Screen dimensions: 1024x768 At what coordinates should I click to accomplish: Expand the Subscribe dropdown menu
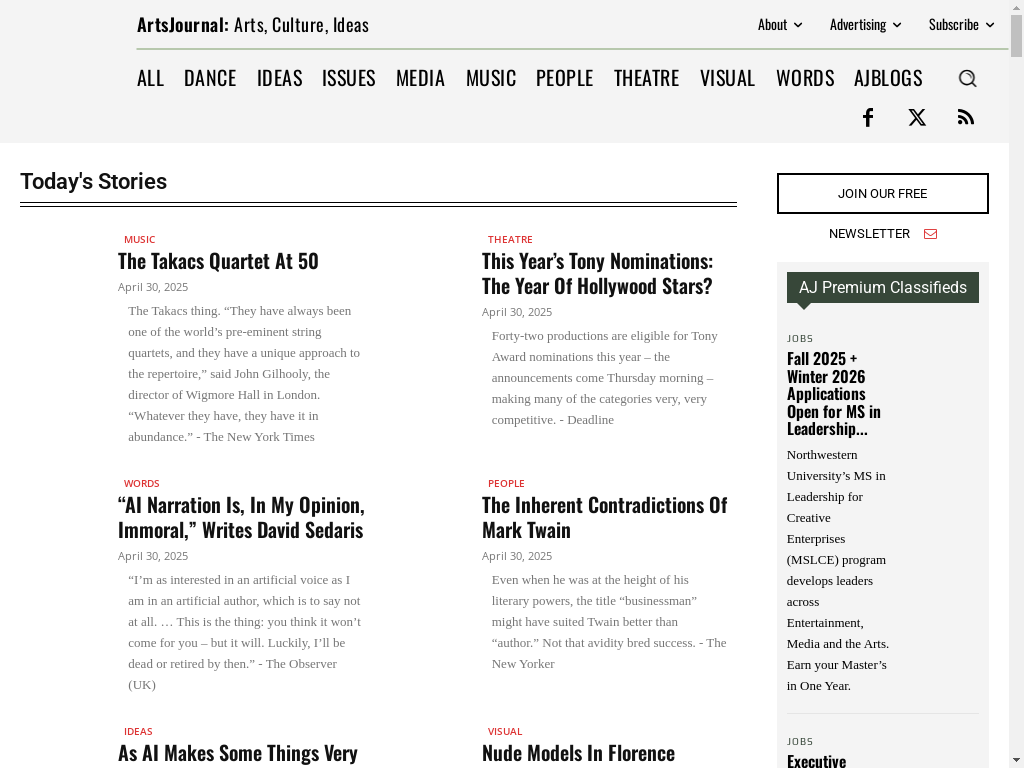961,25
